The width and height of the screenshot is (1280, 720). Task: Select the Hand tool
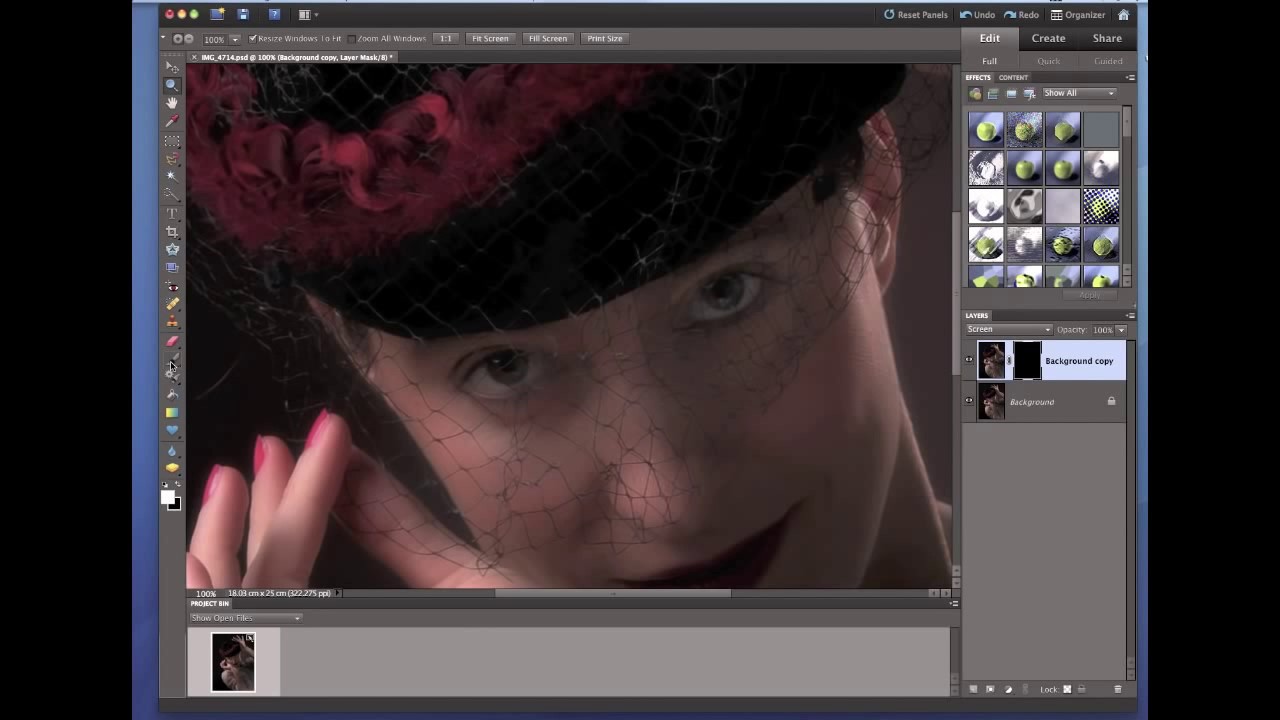(172, 103)
